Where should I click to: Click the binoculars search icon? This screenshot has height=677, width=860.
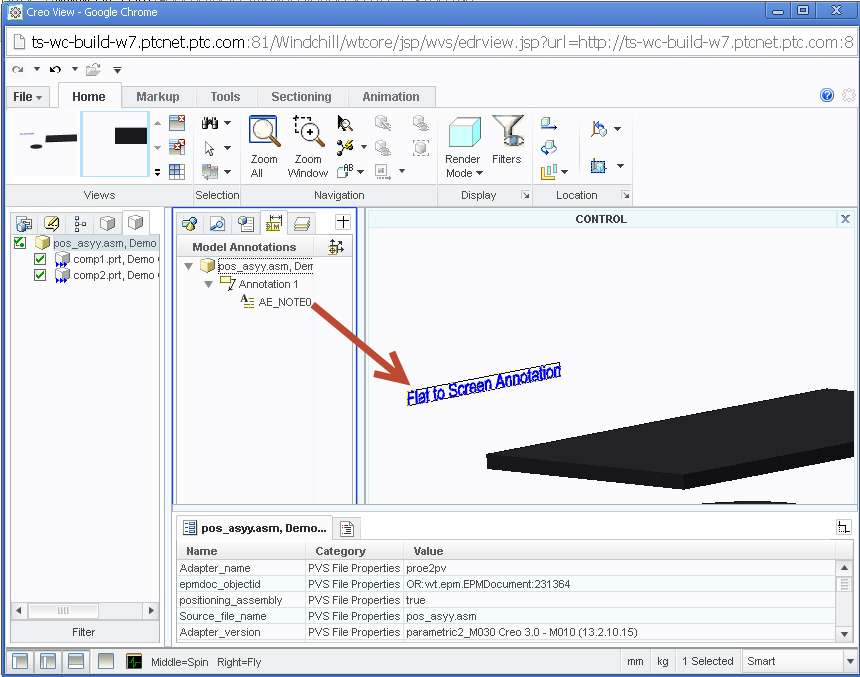[x=210, y=123]
